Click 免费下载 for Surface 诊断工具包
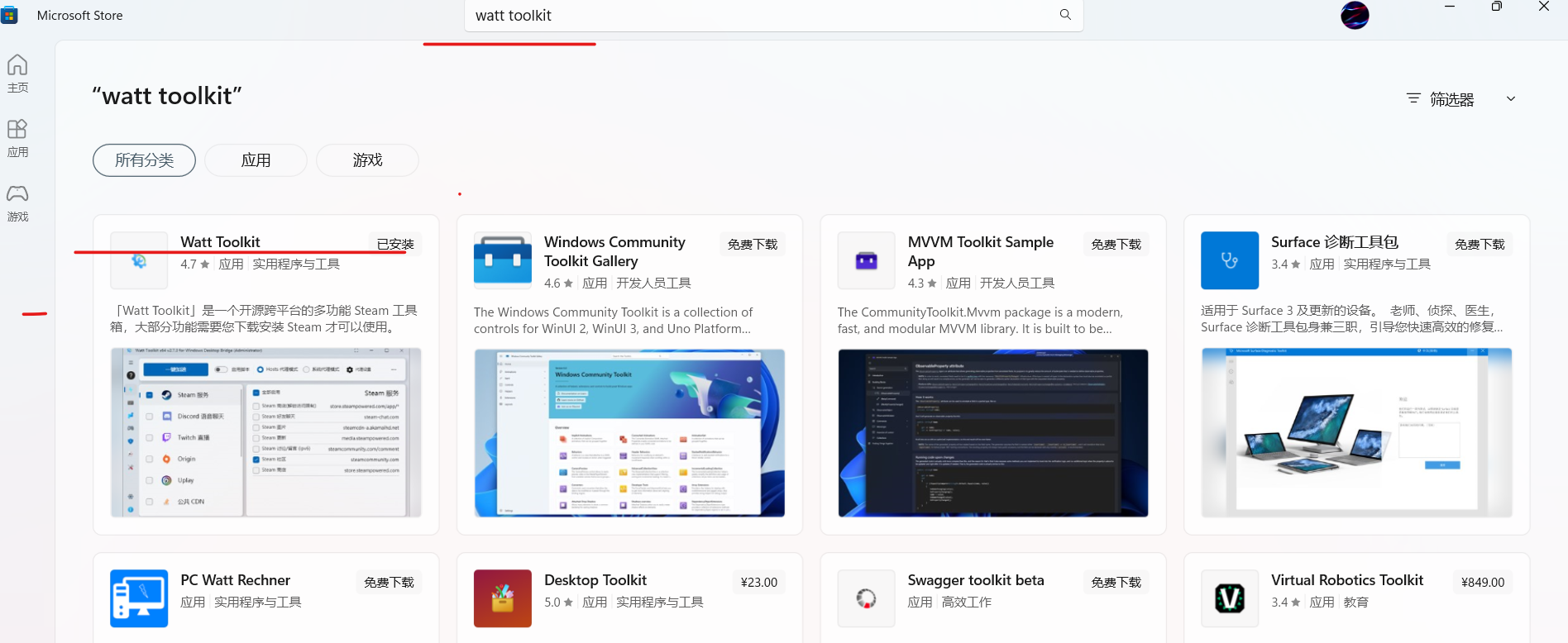 1480,244
